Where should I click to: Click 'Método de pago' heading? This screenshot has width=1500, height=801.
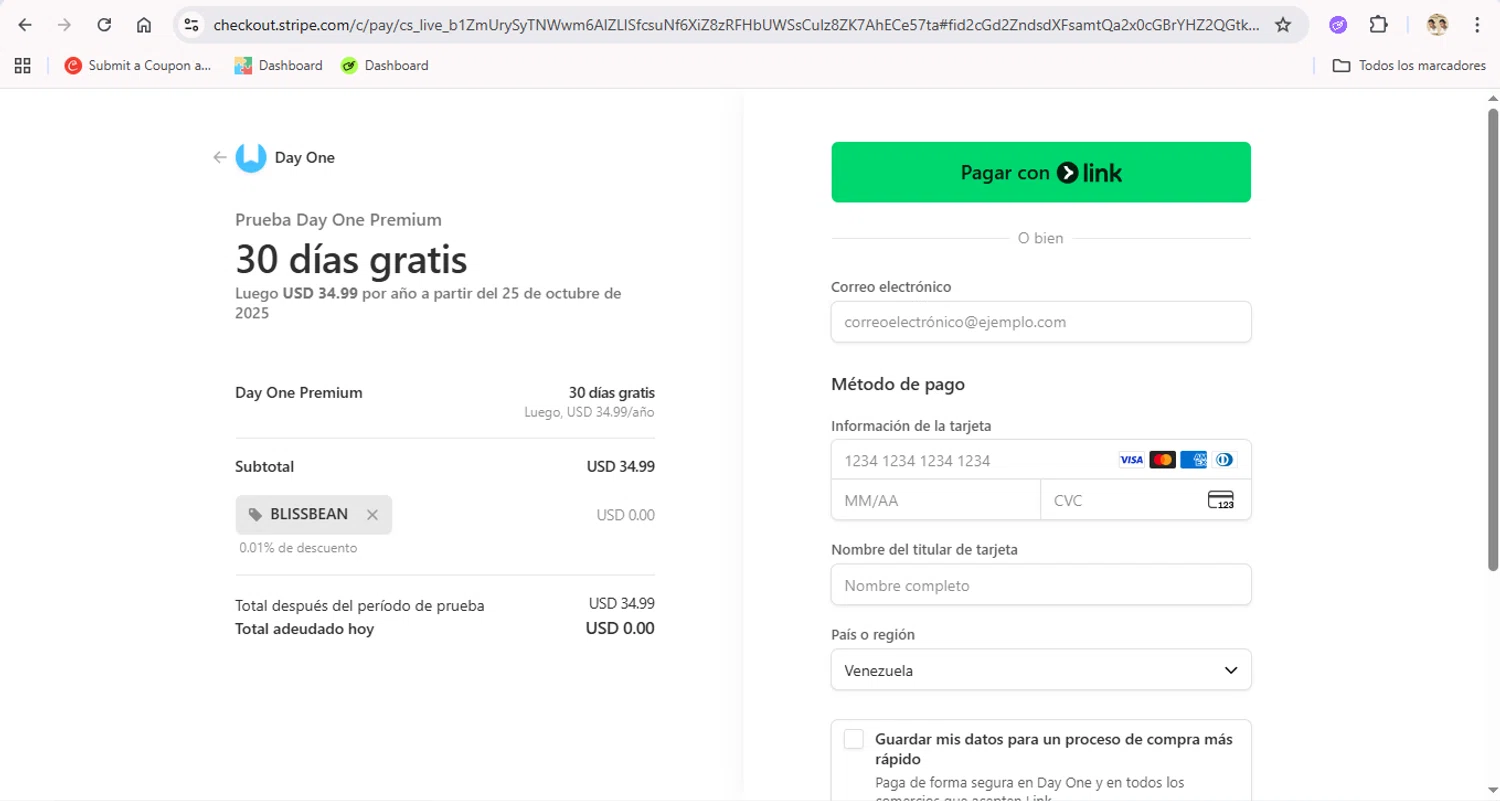click(x=898, y=384)
